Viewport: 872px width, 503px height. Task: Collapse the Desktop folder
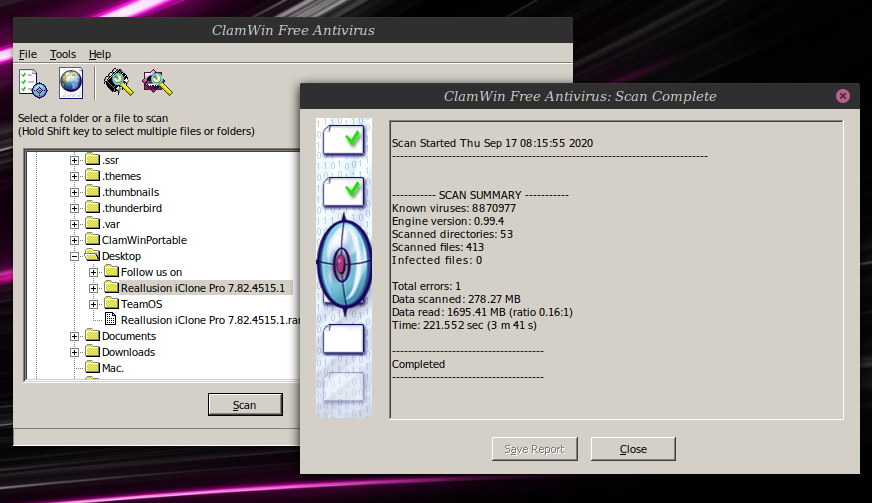tap(75, 257)
